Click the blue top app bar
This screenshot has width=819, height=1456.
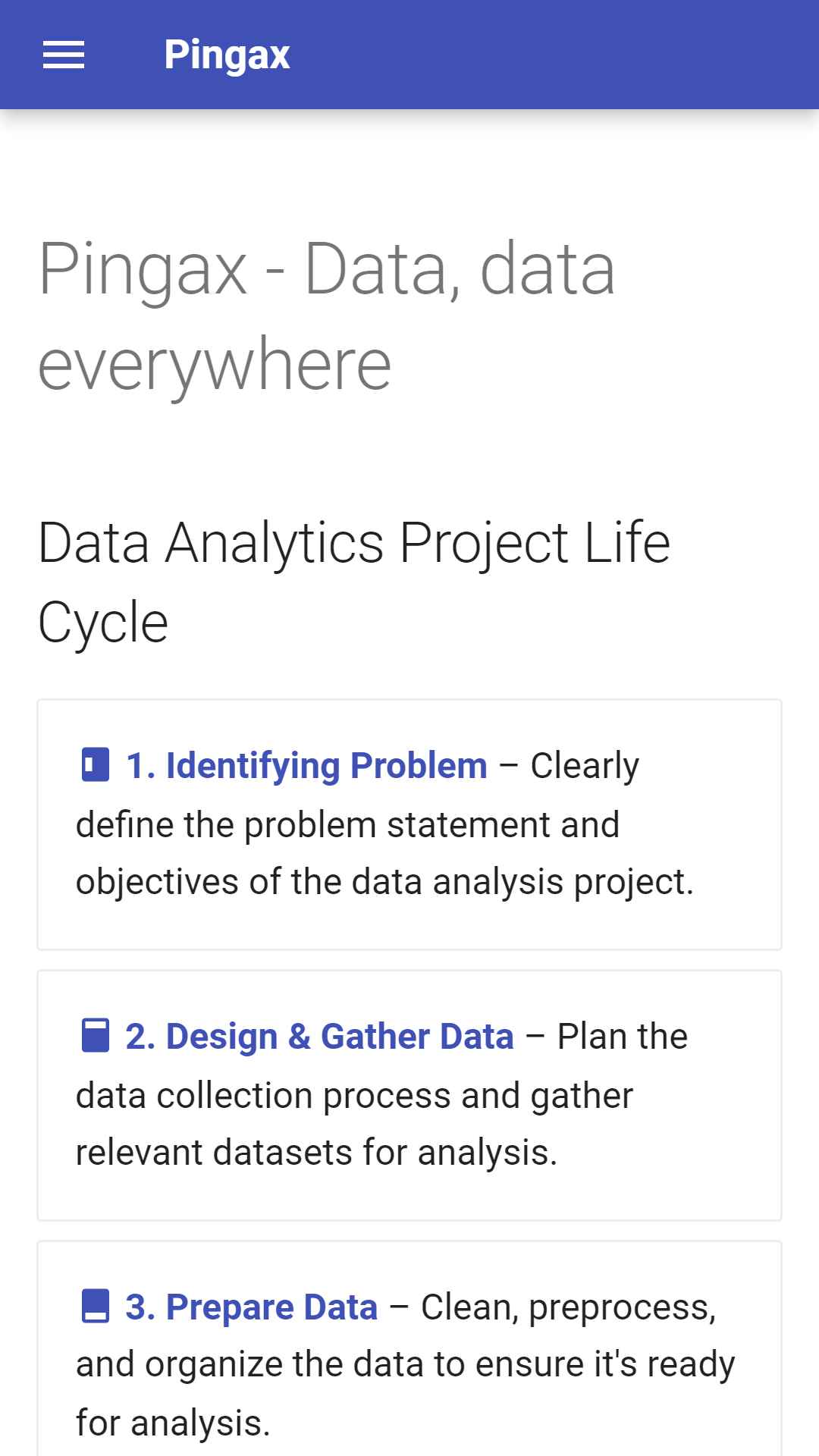coord(409,55)
